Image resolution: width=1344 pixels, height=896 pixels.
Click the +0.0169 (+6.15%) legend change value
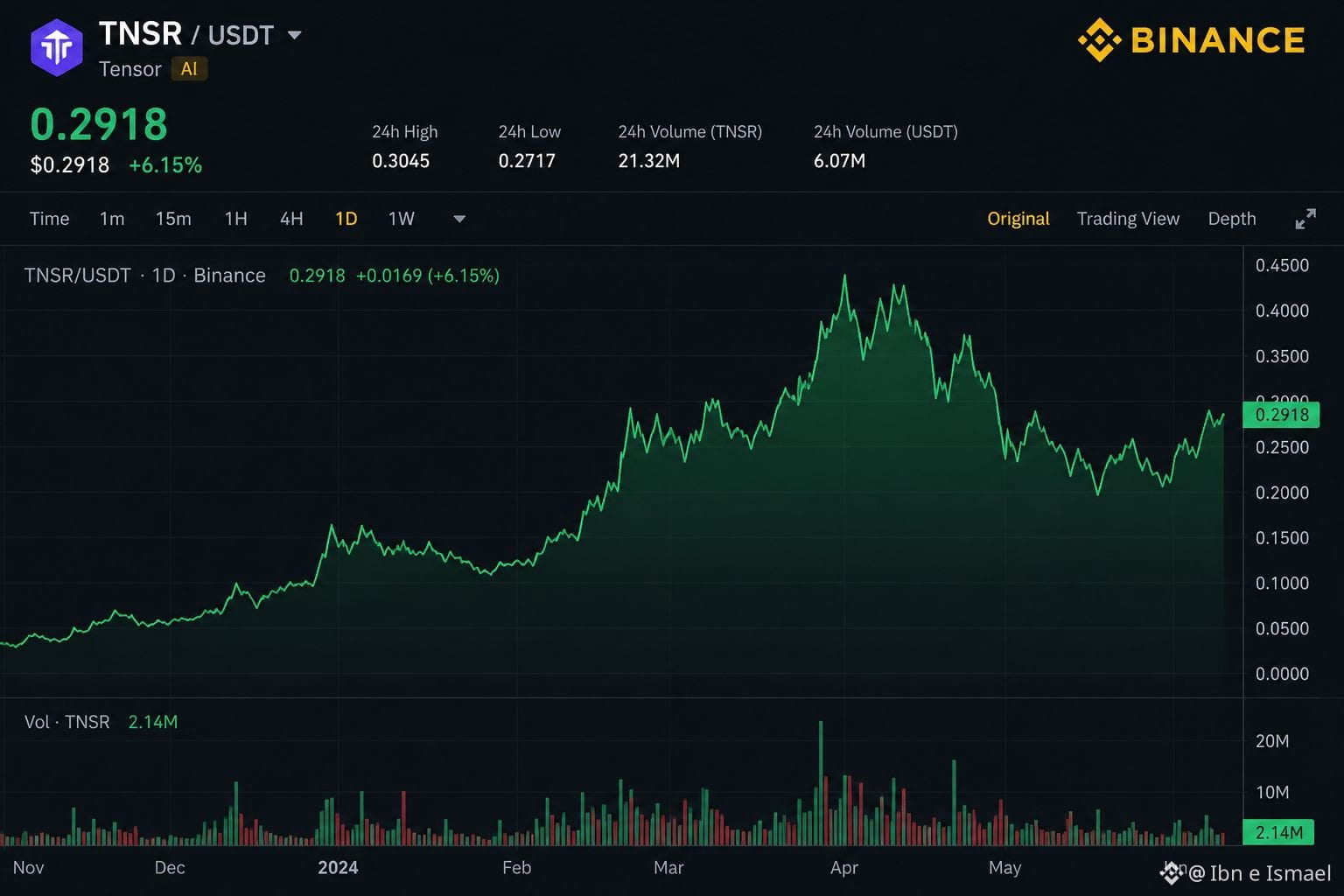tap(428, 276)
